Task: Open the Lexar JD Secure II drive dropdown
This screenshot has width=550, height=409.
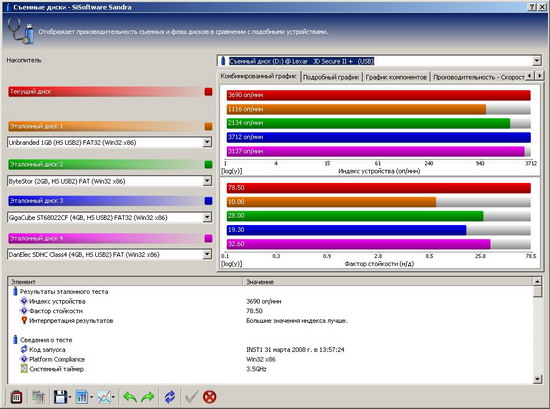Action: pyautogui.click(x=537, y=61)
